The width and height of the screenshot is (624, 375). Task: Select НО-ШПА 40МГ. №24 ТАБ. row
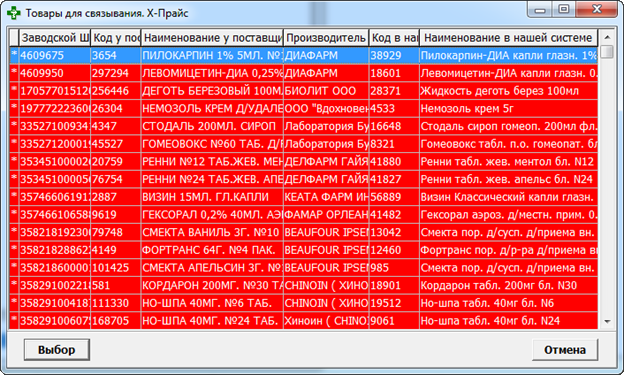point(304,321)
